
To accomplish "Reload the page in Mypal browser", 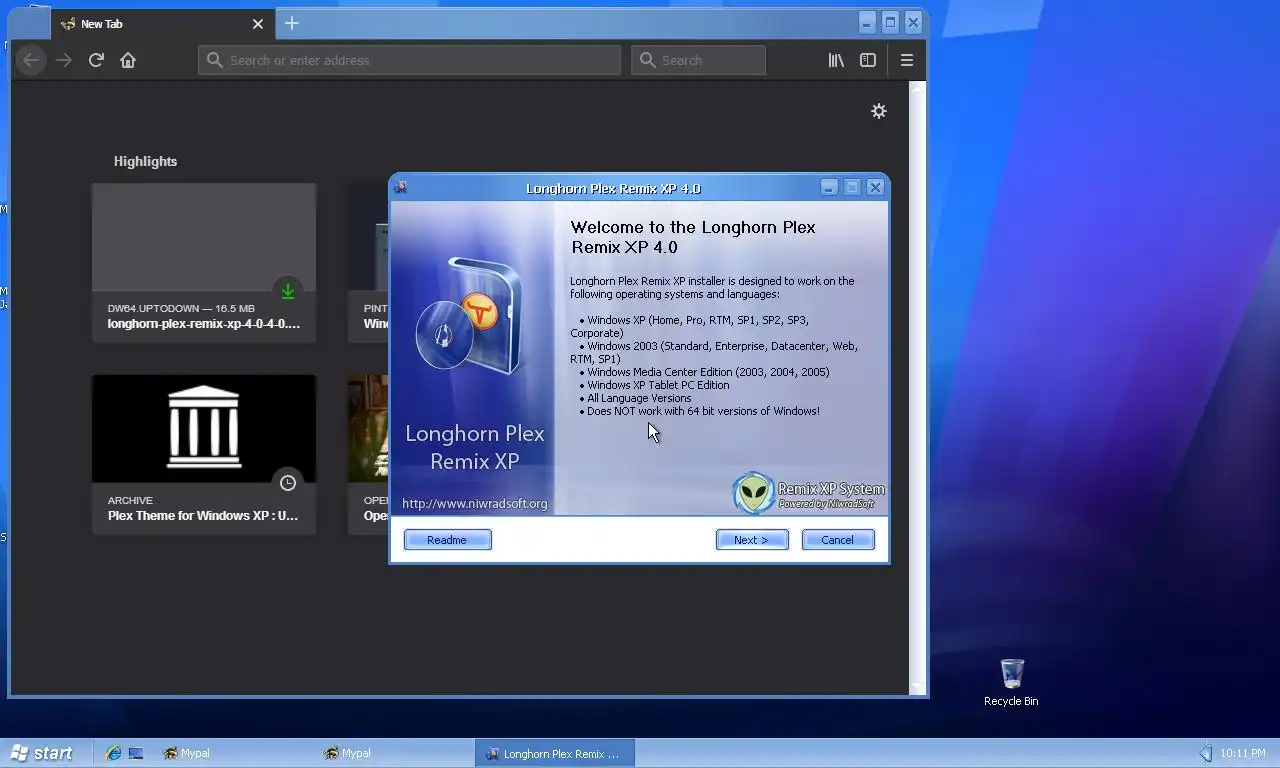I will [96, 60].
